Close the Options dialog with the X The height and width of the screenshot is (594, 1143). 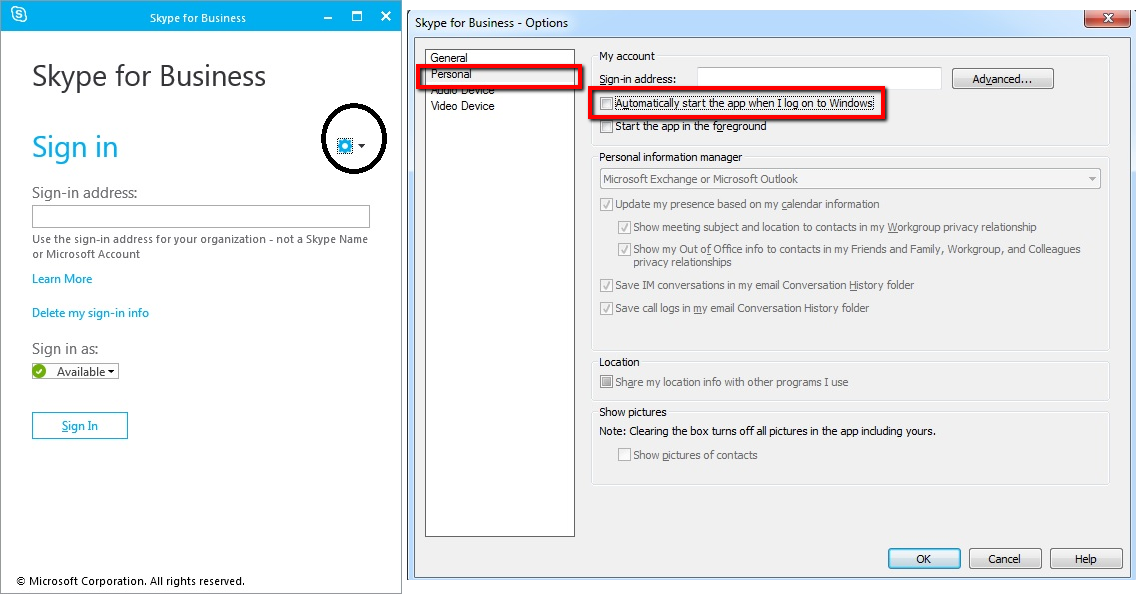coord(1107,18)
